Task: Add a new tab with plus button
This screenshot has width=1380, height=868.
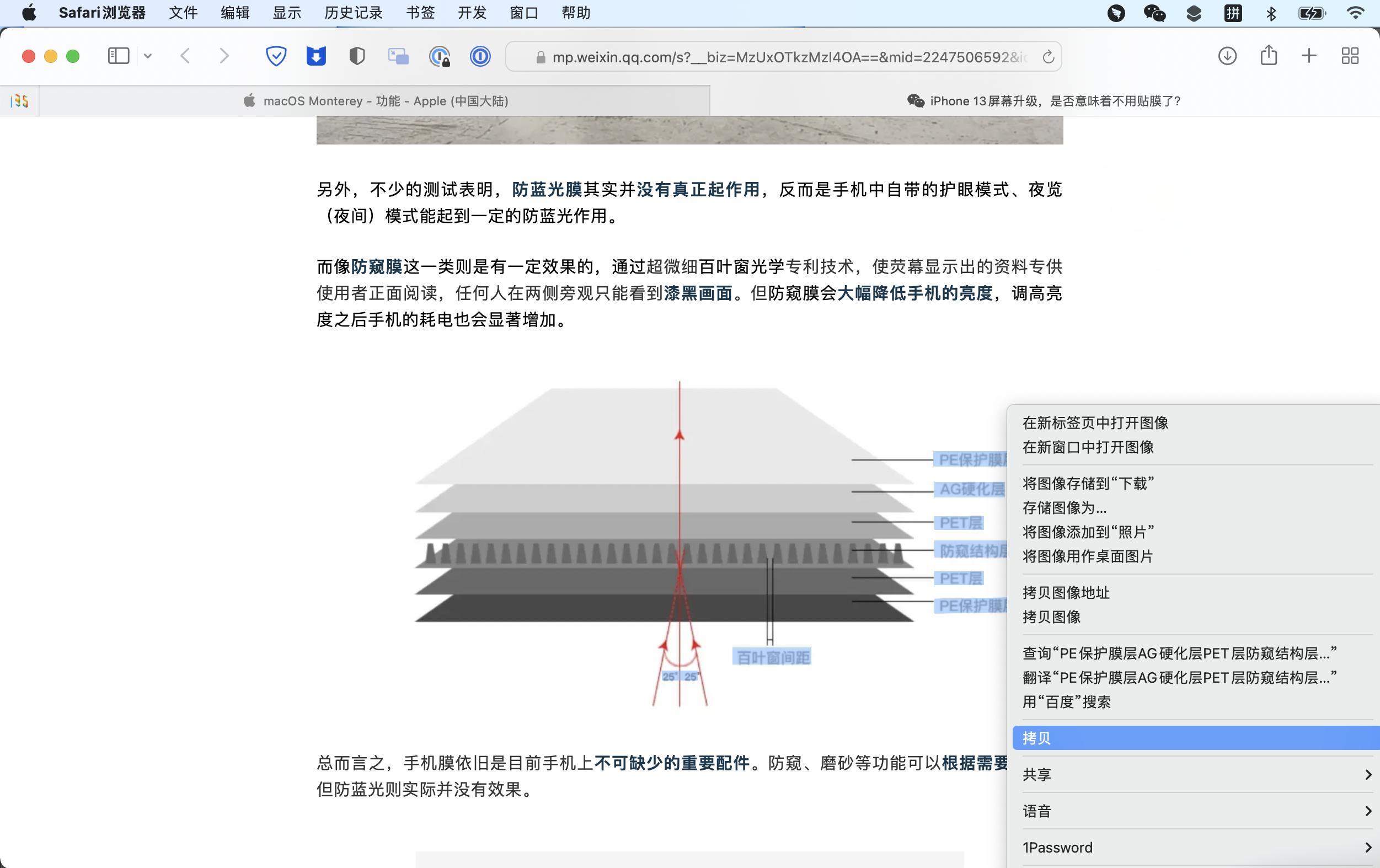Action: coord(1309,56)
